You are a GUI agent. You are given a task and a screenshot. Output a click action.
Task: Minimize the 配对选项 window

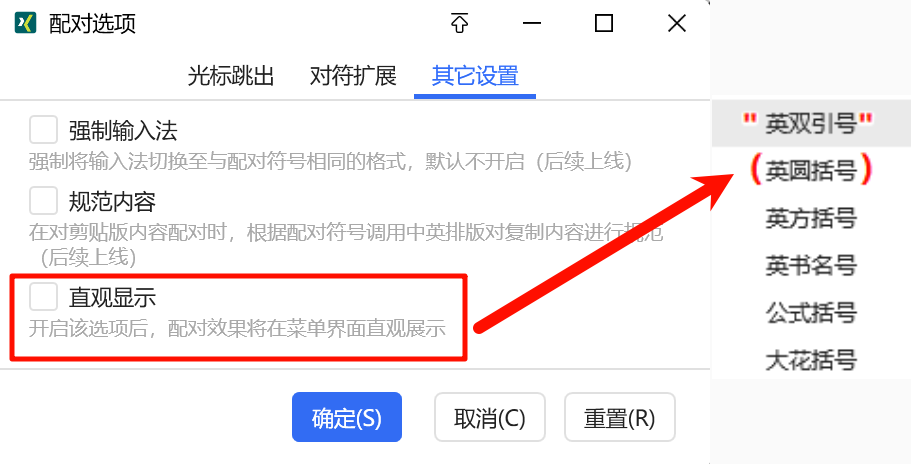click(532, 23)
